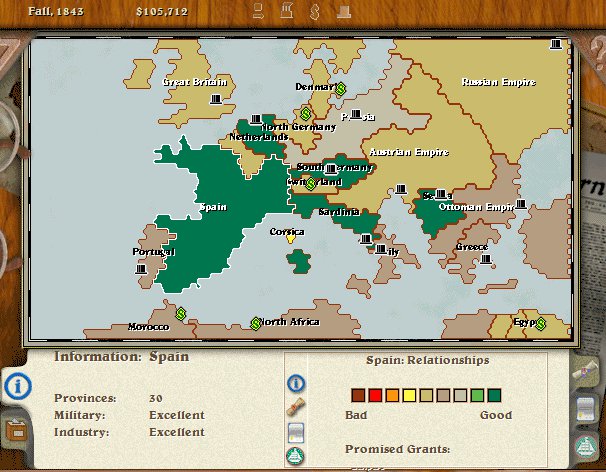Click the 'Greece' map label

(472, 247)
